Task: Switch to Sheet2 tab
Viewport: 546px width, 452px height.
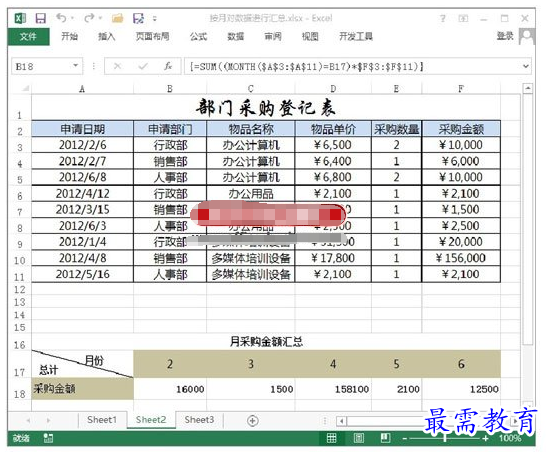Action: tap(151, 420)
